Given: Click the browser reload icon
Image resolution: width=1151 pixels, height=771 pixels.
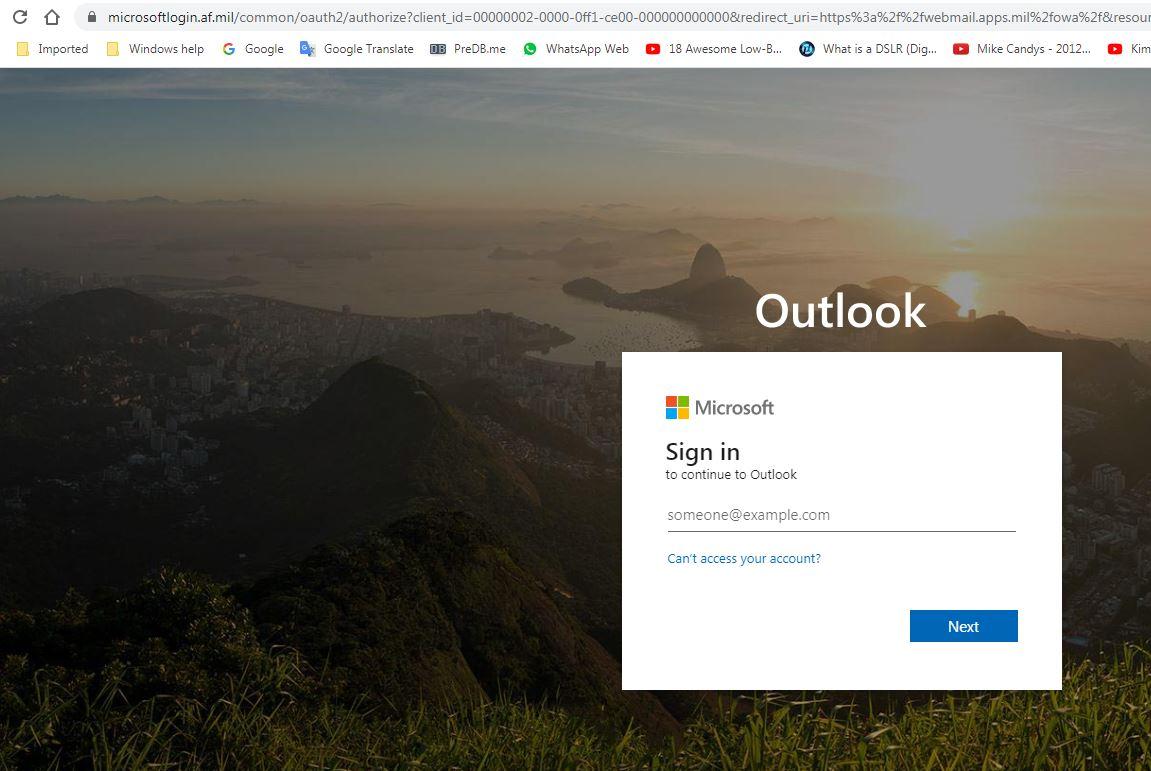Looking at the screenshot, I should pos(20,16).
